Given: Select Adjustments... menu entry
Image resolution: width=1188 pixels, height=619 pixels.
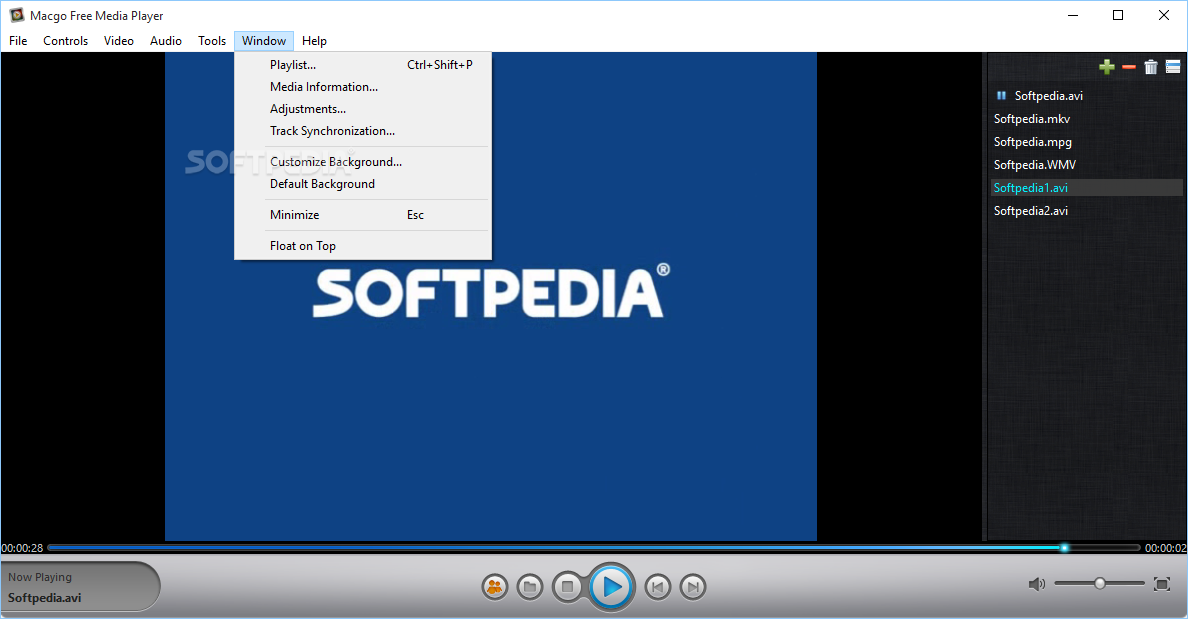Looking at the screenshot, I should pyautogui.click(x=363, y=109).
